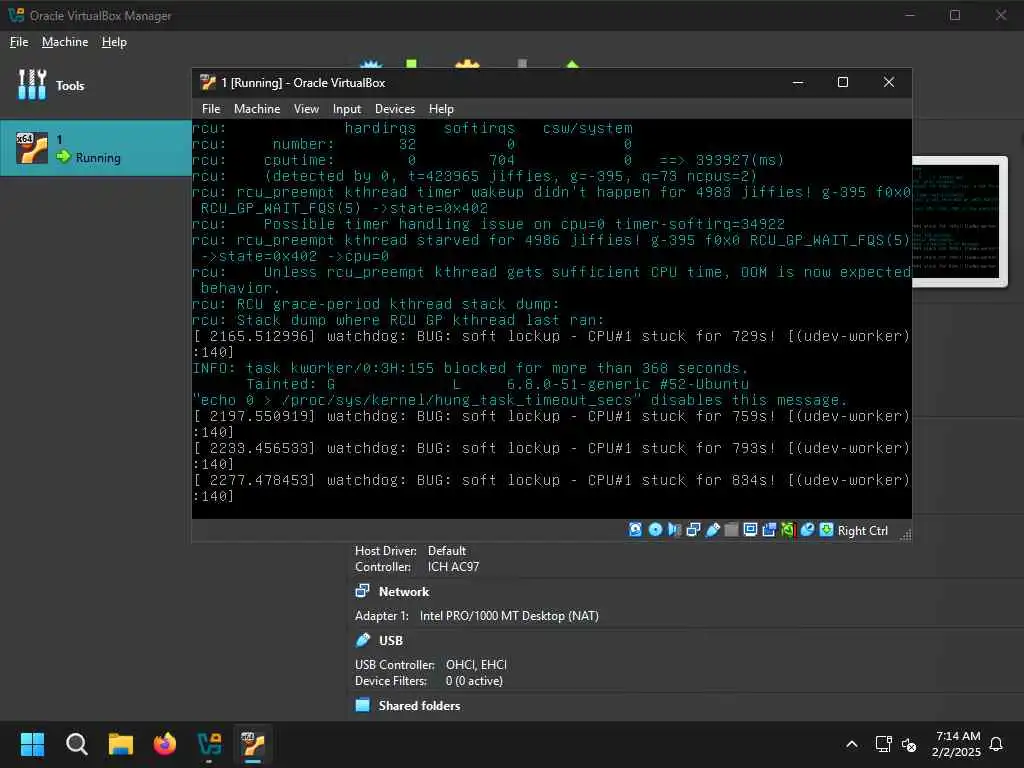Click the Network section icon
The height and width of the screenshot is (768, 1024).
[362, 591]
